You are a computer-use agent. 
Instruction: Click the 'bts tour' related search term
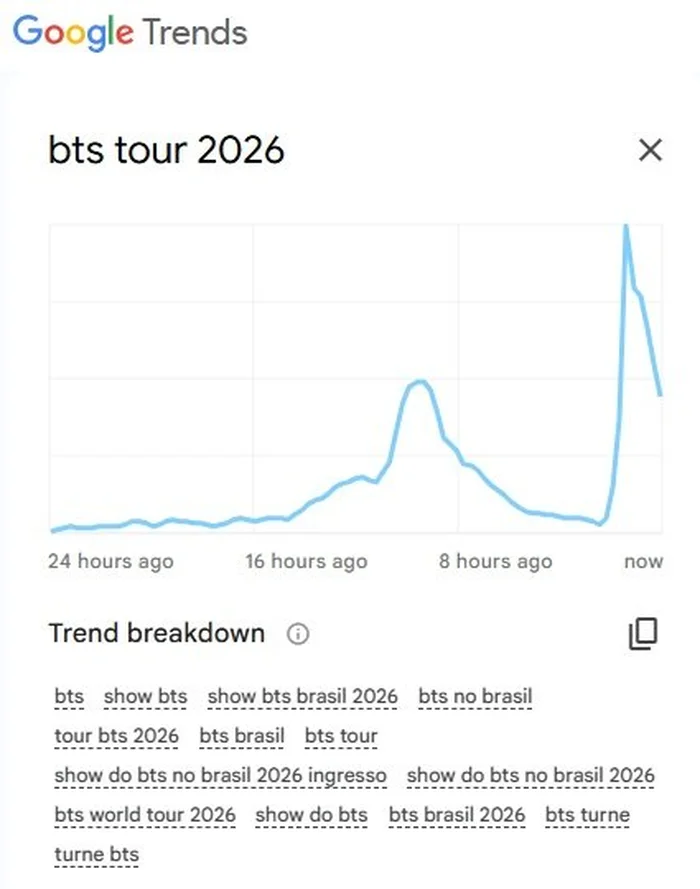340,735
